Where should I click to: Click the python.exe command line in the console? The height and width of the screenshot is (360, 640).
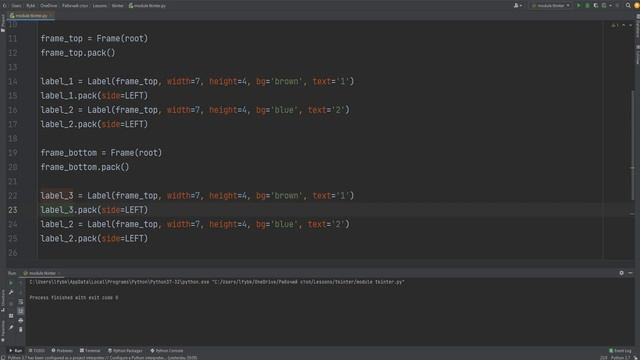pyautogui.click(x=217, y=282)
